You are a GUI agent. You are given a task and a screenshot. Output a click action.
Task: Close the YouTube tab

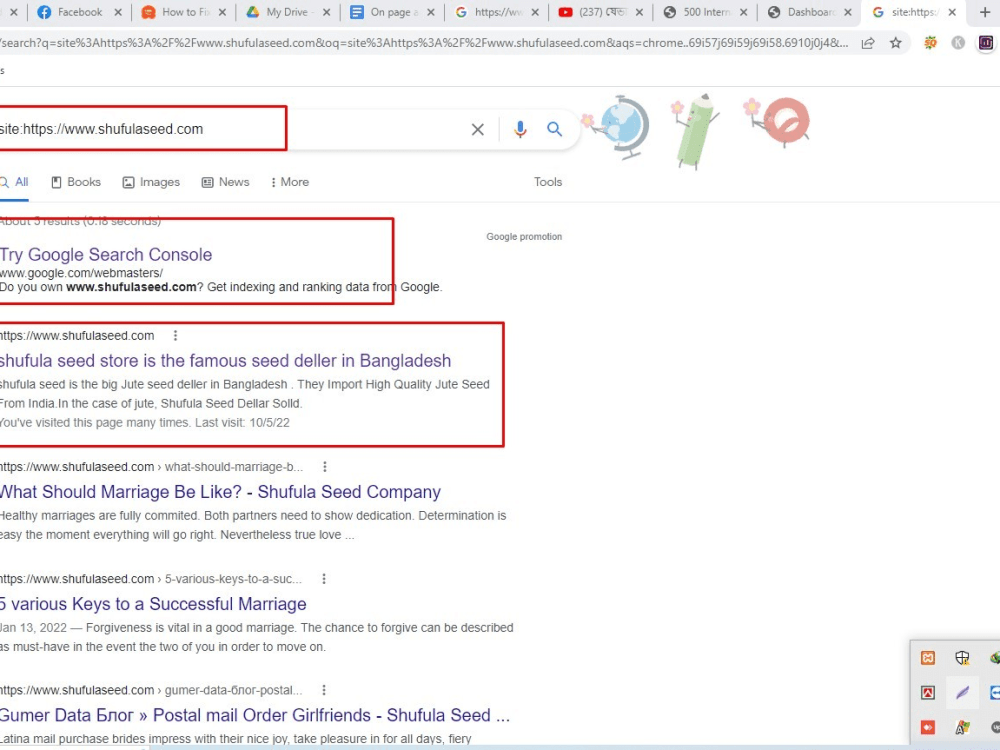click(639, 12)
